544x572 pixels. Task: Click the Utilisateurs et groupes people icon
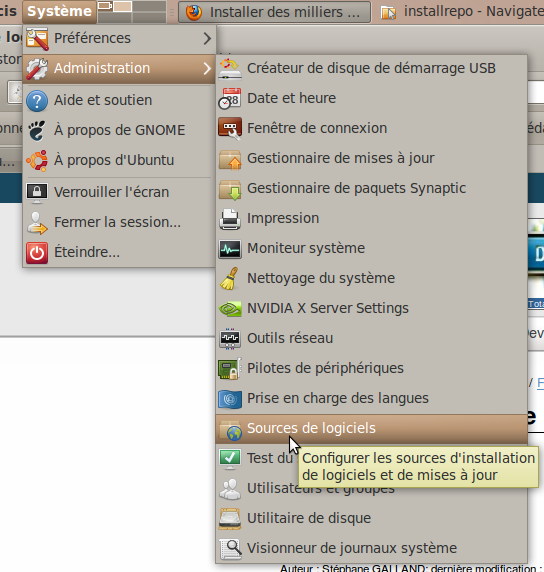point(230,489)
